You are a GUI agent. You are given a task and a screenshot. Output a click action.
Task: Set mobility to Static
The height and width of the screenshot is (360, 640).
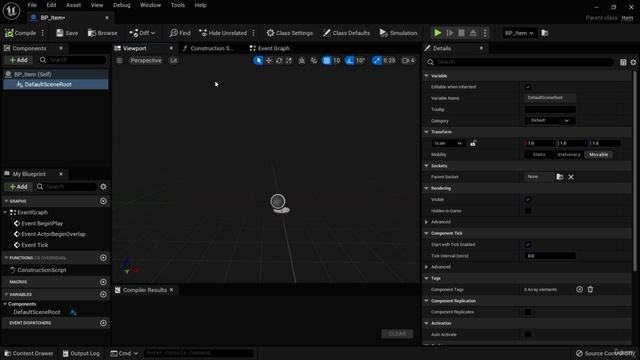(x=539, y=155)
